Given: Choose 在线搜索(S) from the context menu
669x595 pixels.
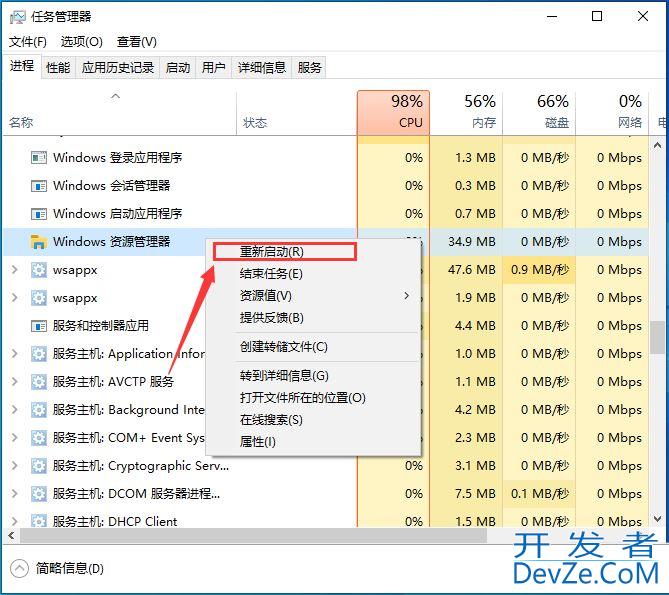Looking at the screenshot, I should [313, 420].
